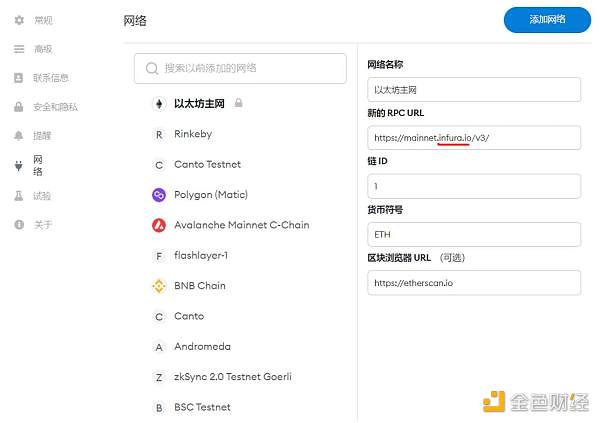Screen dimensions: 600x423
Task: Click the search magnifier icon
Action: coord(152,69)
